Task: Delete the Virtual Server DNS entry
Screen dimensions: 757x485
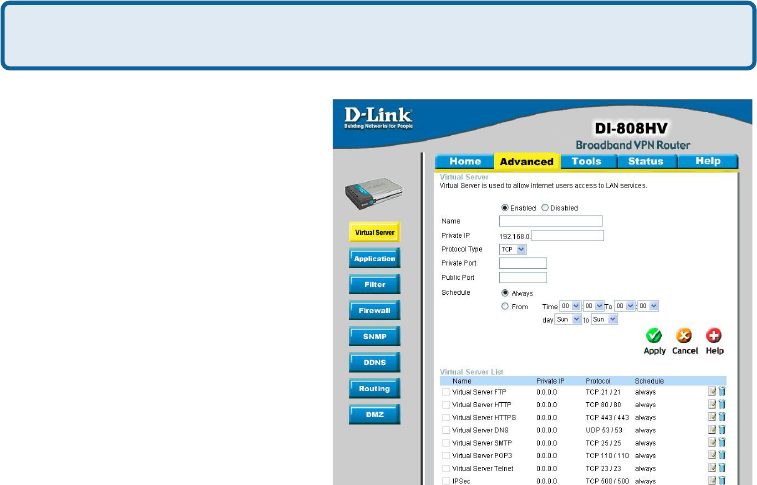Action: [x=722, y=430]
